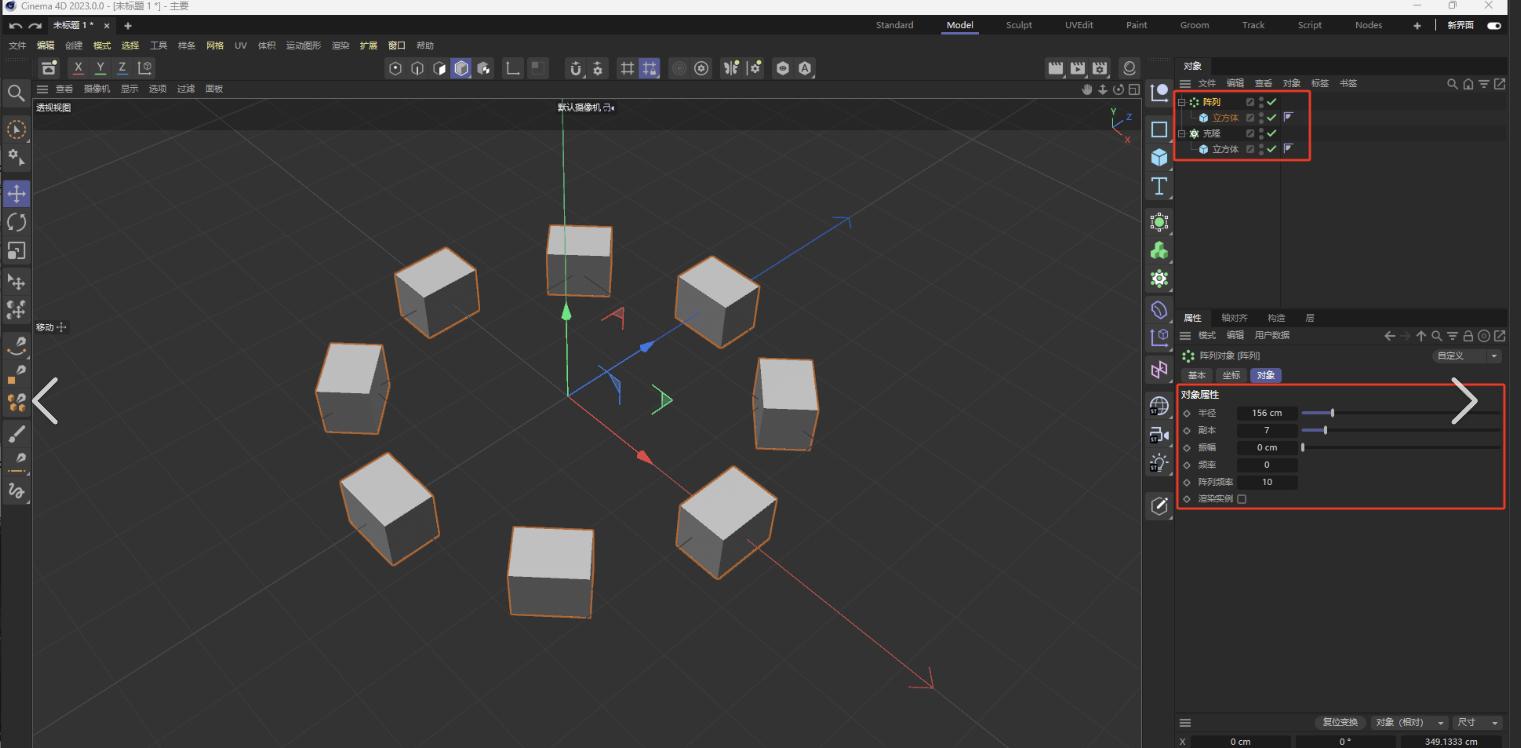This screenshot has width=1521, height=748.
Task: Click the 半径 slider track
Action: (x=1400, y=413)
